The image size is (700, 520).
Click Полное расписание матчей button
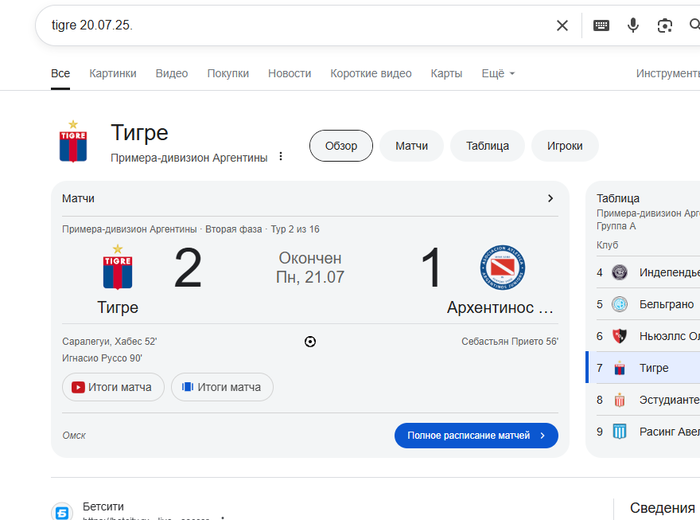point(476,436)
